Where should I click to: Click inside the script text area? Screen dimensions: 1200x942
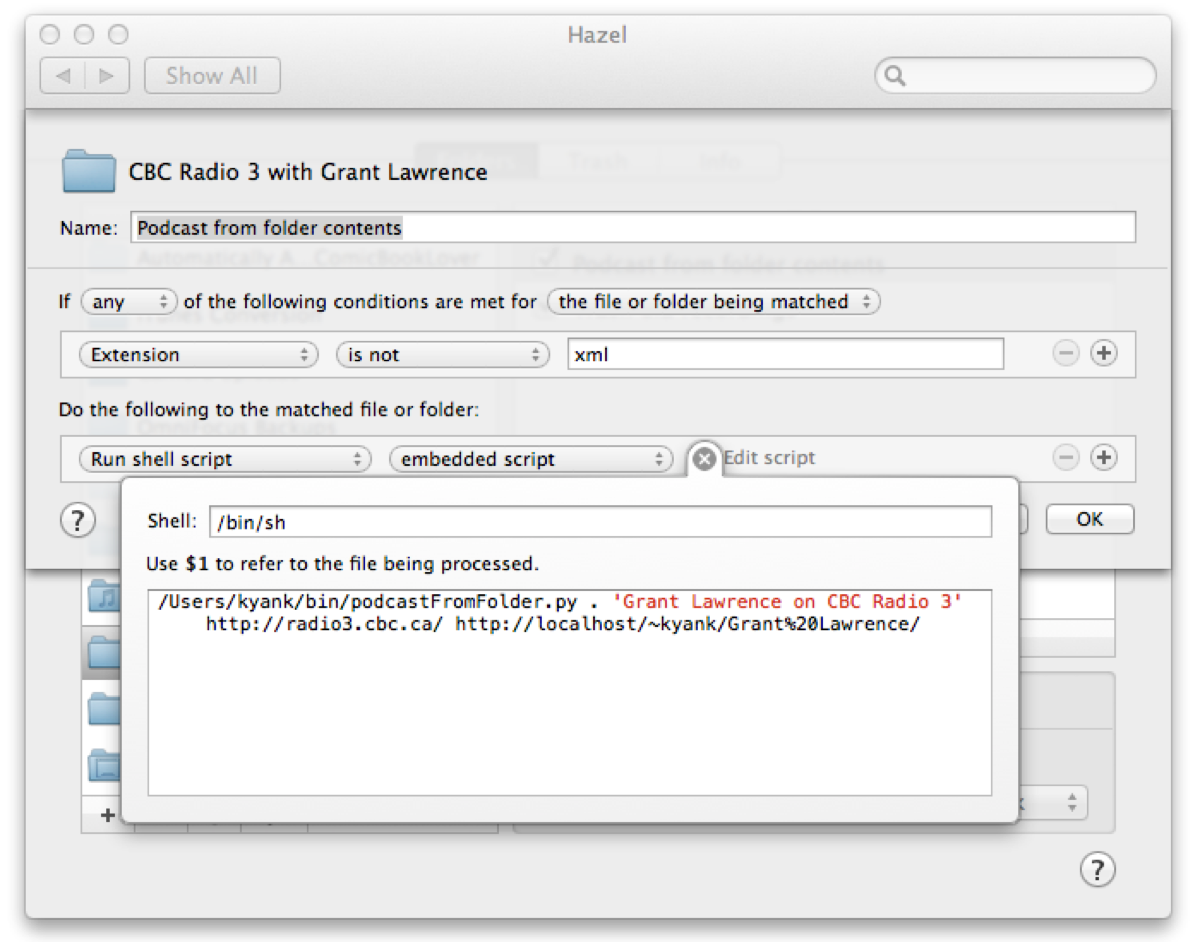click(x=570, y=692)
